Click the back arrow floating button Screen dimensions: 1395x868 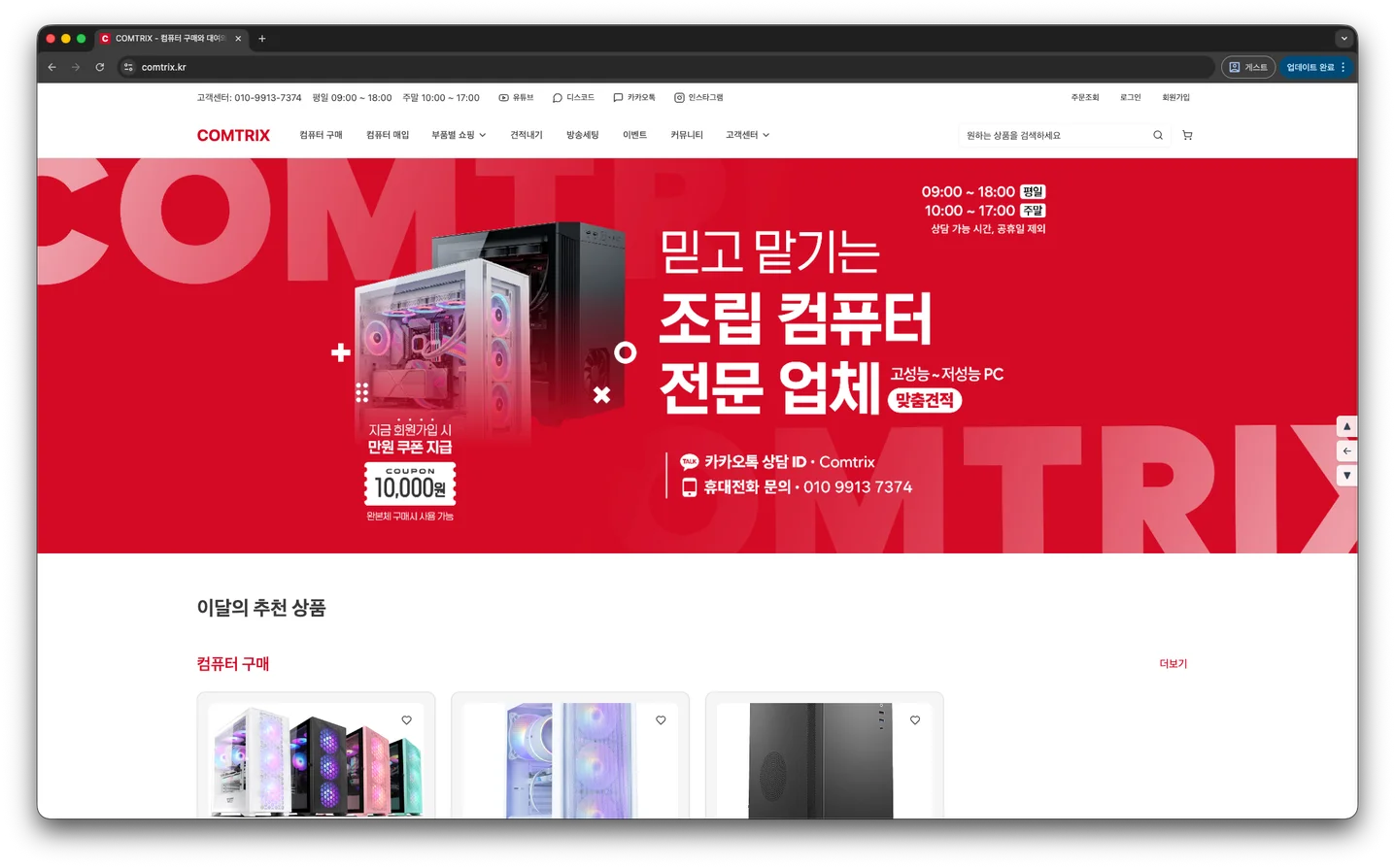click(1346, 451)
